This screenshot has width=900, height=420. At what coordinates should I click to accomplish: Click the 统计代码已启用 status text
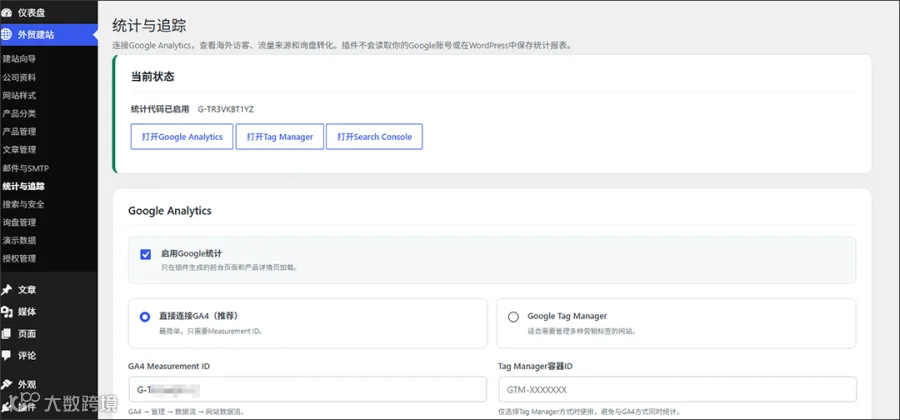(x=160, y=109)
